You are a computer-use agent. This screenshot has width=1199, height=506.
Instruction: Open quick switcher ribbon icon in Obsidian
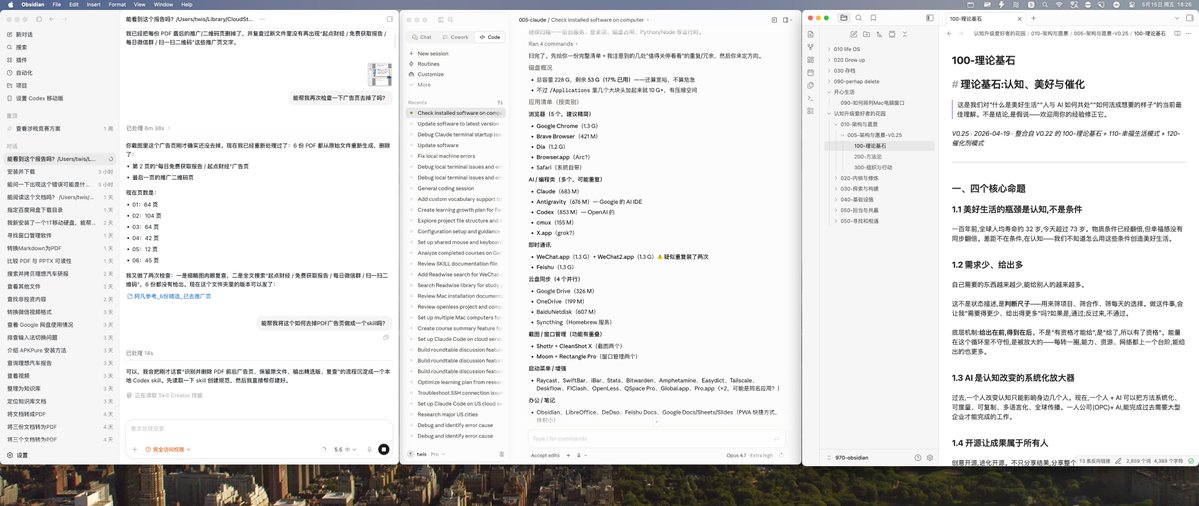[x=811, y=34]
